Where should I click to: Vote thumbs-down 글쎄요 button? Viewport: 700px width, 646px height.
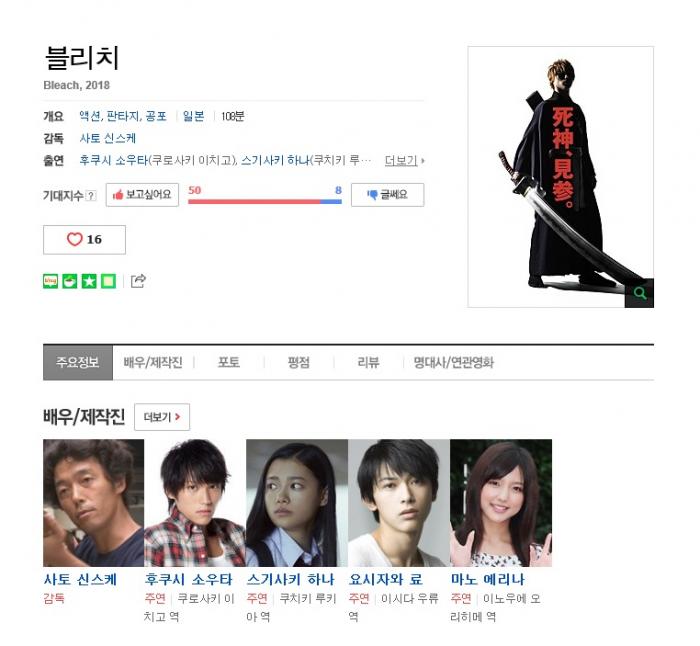(x=388, y=195)
